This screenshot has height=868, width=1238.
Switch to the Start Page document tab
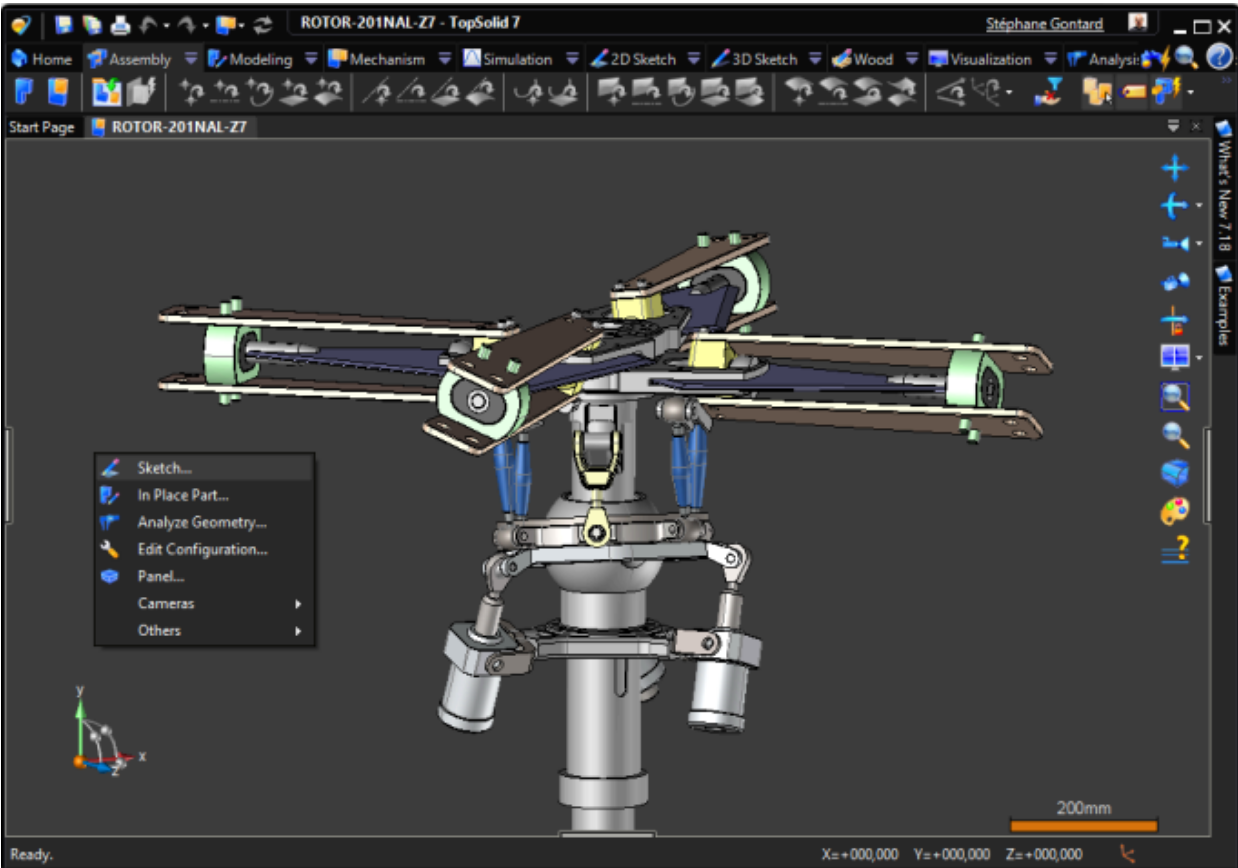42,127
